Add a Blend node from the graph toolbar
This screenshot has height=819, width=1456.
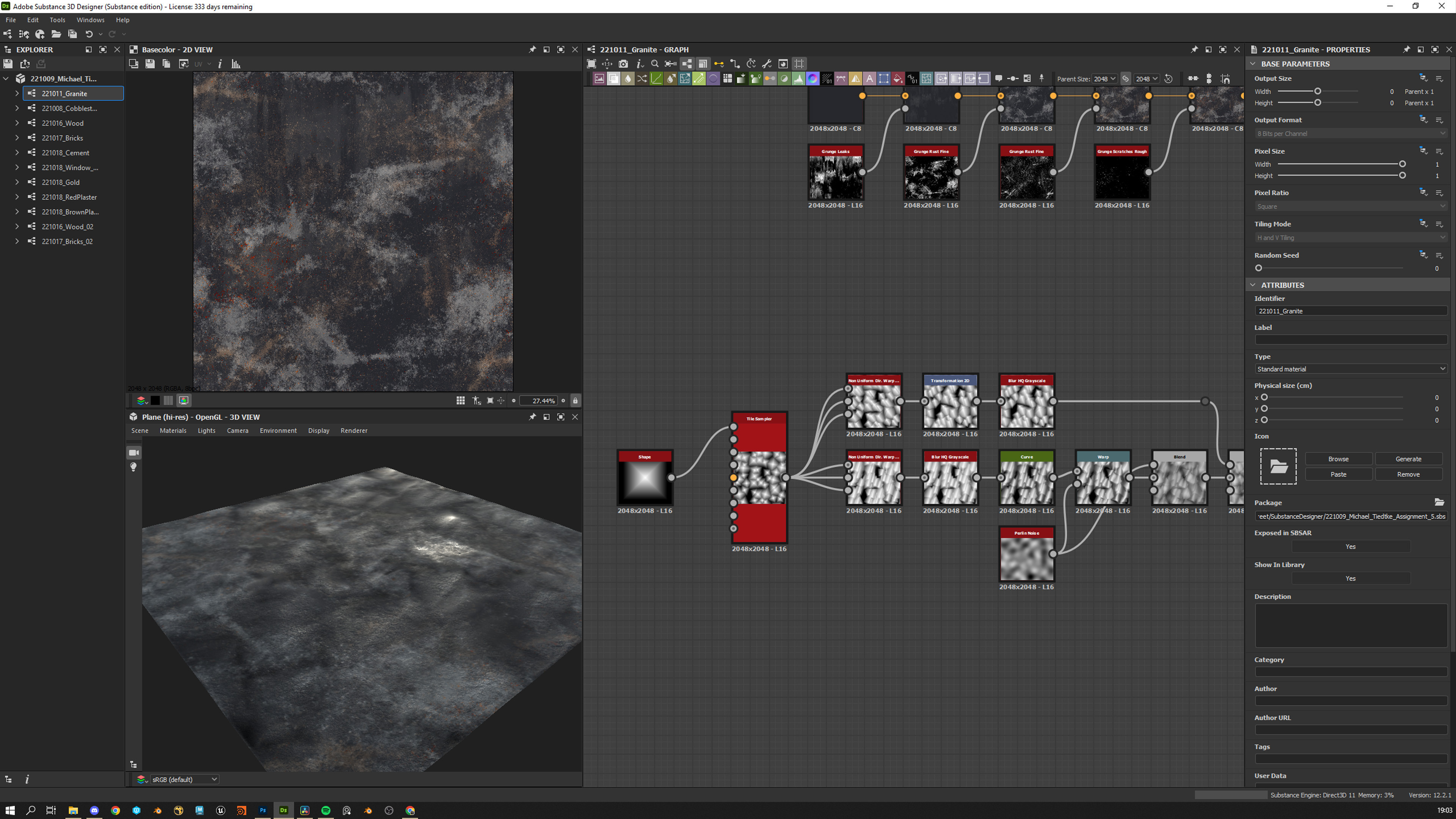tap(613, 78)
